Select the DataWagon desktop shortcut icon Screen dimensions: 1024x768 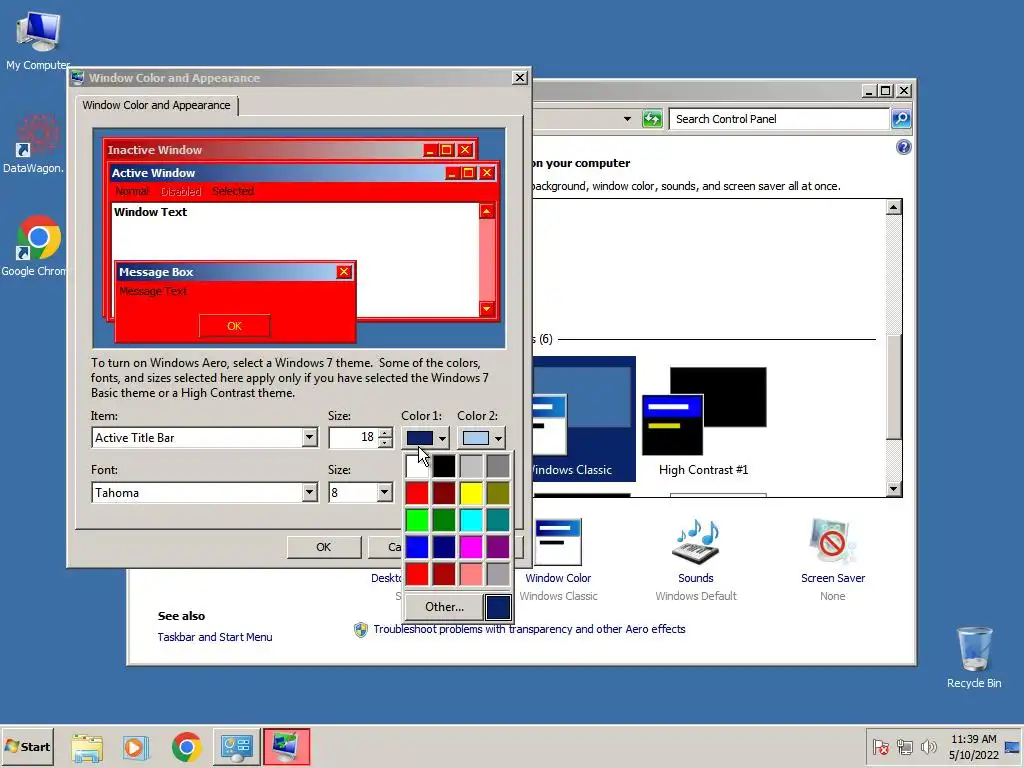[x=38, y=136]
